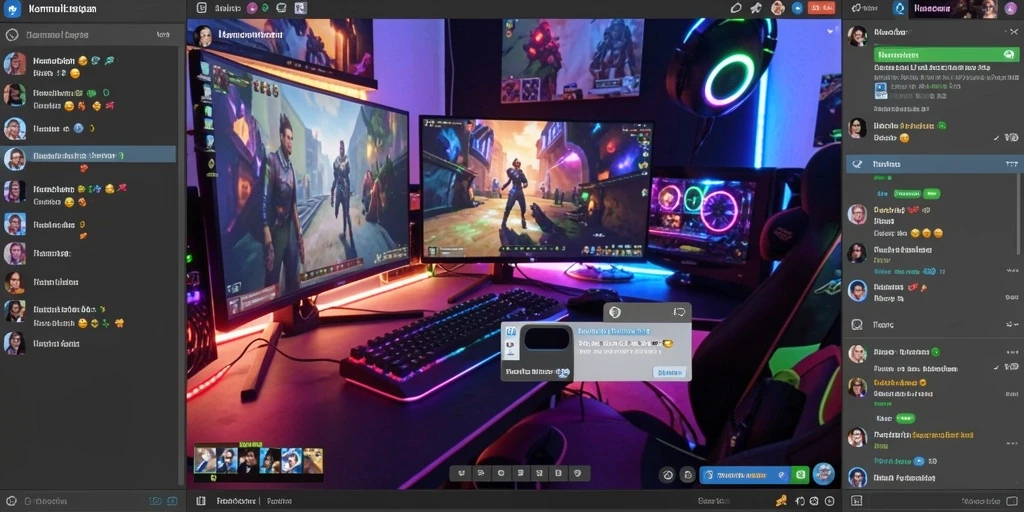This screenshot has height=512, width=1024.
Task: Click the round search icon above the contact list
Action: point(11,35)
